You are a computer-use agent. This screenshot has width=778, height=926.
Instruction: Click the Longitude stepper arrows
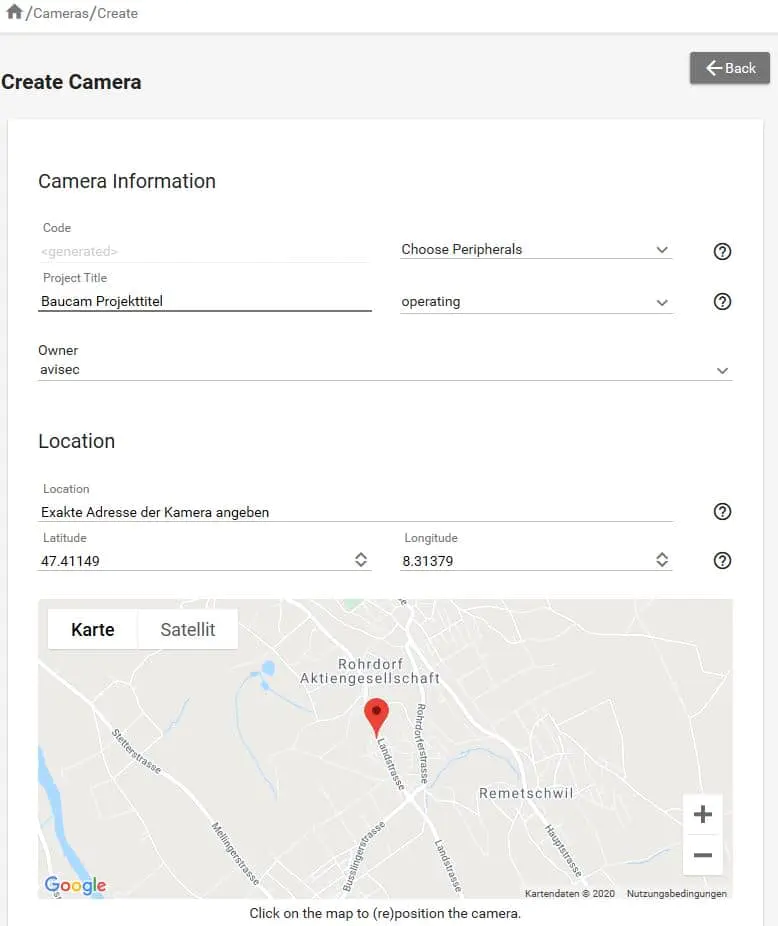[x=662, y=561]
